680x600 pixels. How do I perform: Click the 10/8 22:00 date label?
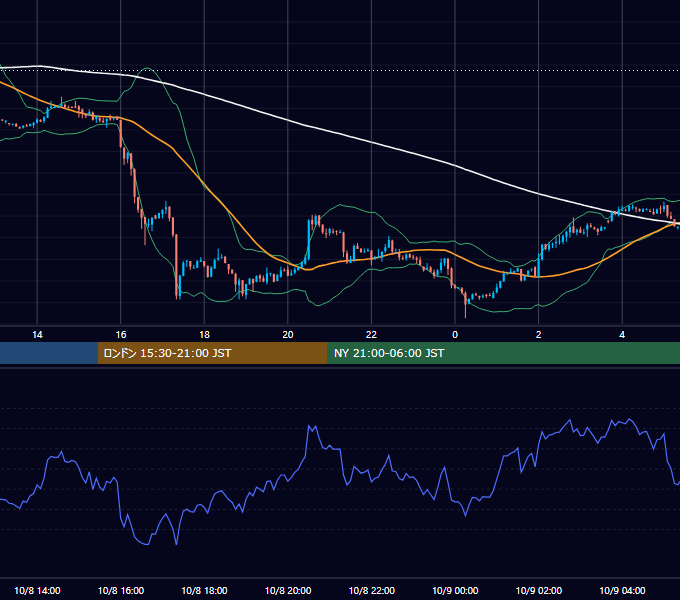tap(372, 590)
